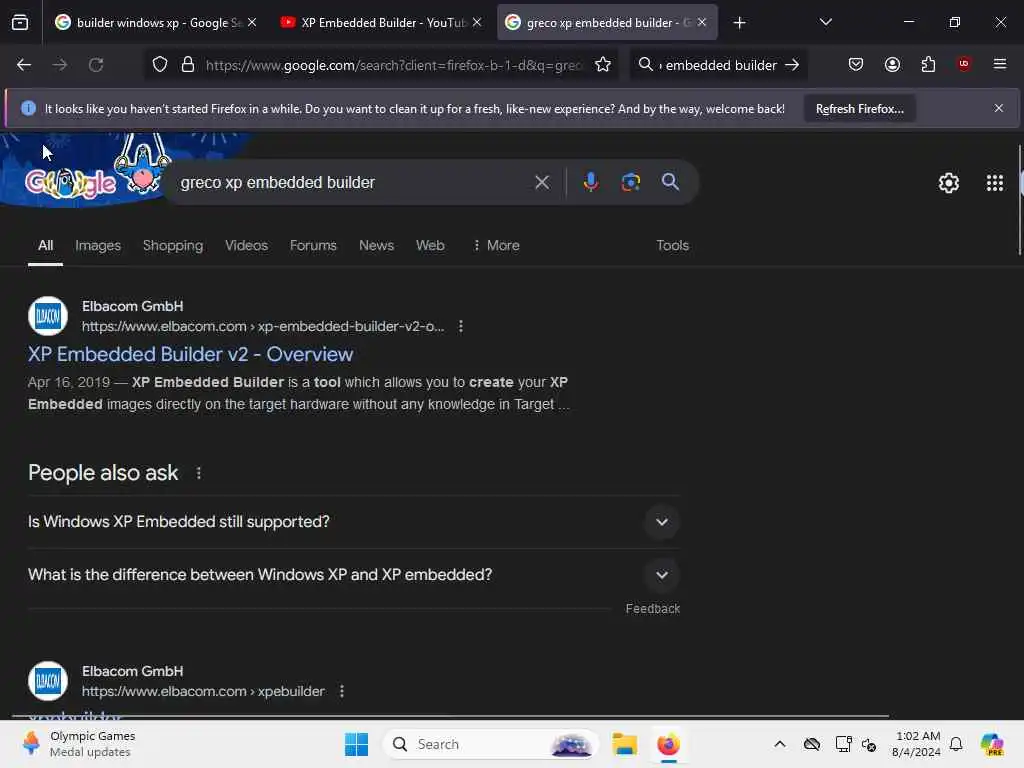This screenshot has width=1024, height=768.
Task: Open elbacom.com xpebuilder URL link
Action: click(203, 691)
